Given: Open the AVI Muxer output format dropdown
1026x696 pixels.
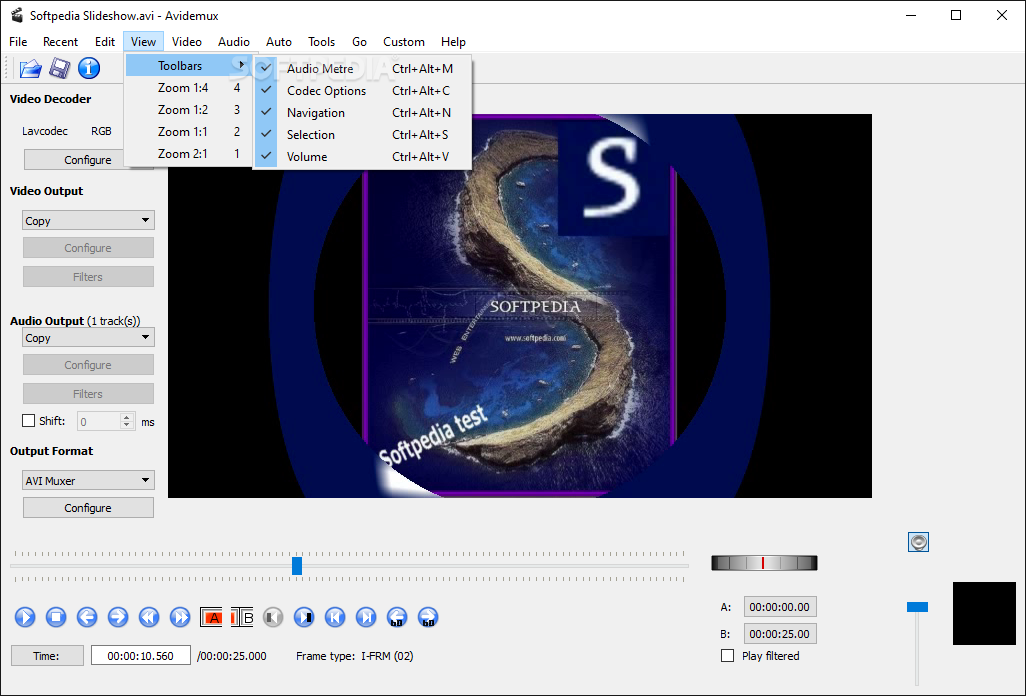Looking at the screenshot, I should [88, 480].
